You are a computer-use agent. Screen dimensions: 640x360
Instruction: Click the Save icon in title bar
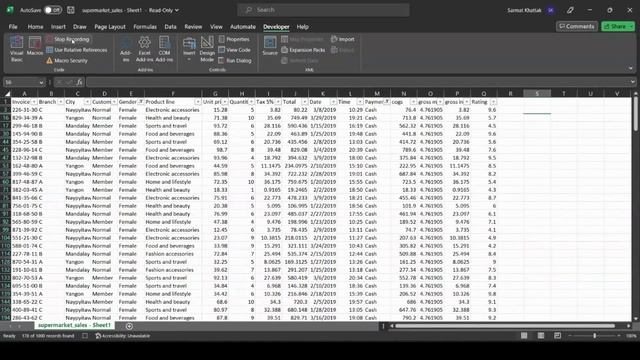(x=71, y=10)
